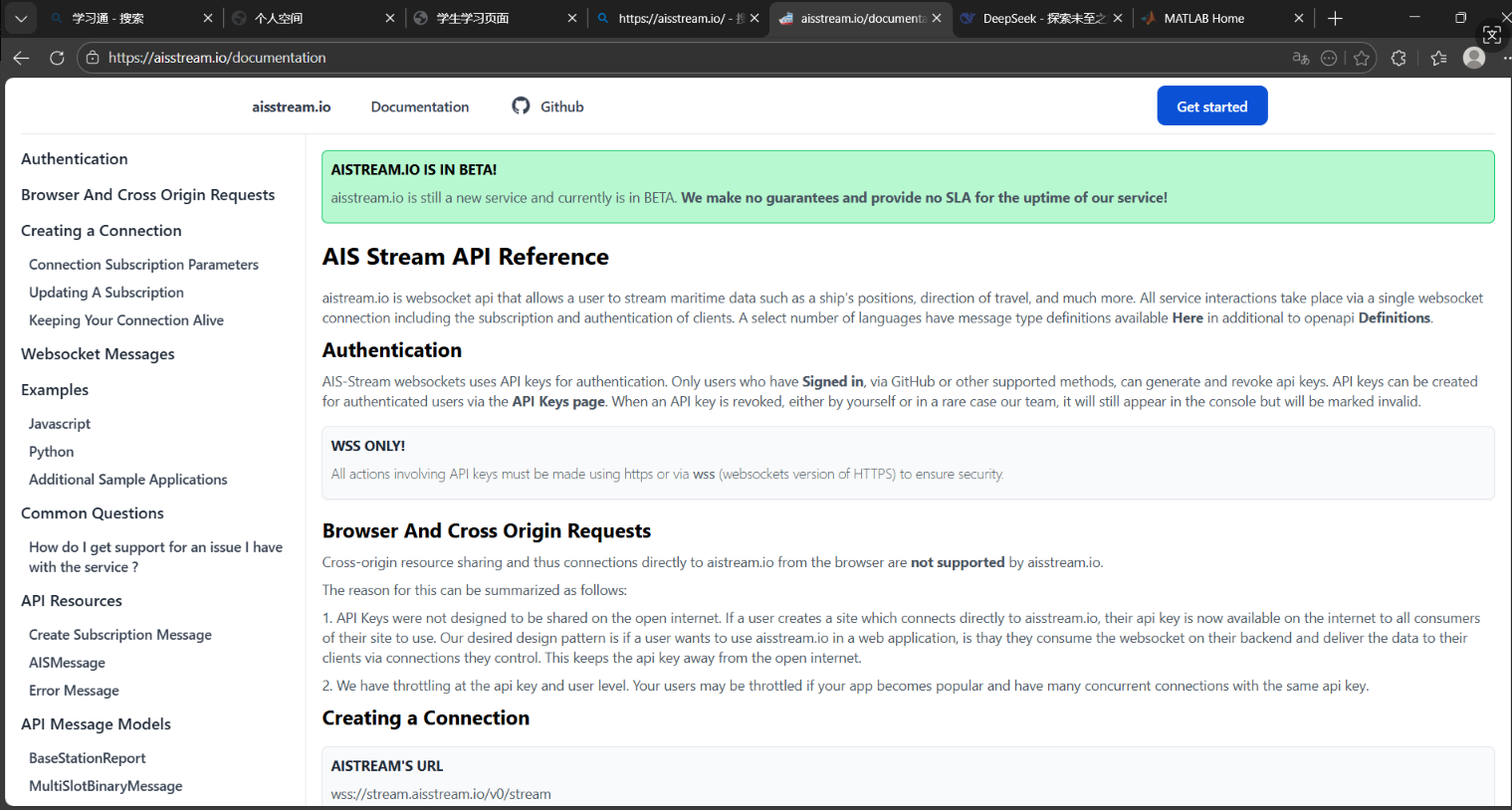Close the aisstream.io documentation tab
1512x810 pixels.
pos(937,18)
